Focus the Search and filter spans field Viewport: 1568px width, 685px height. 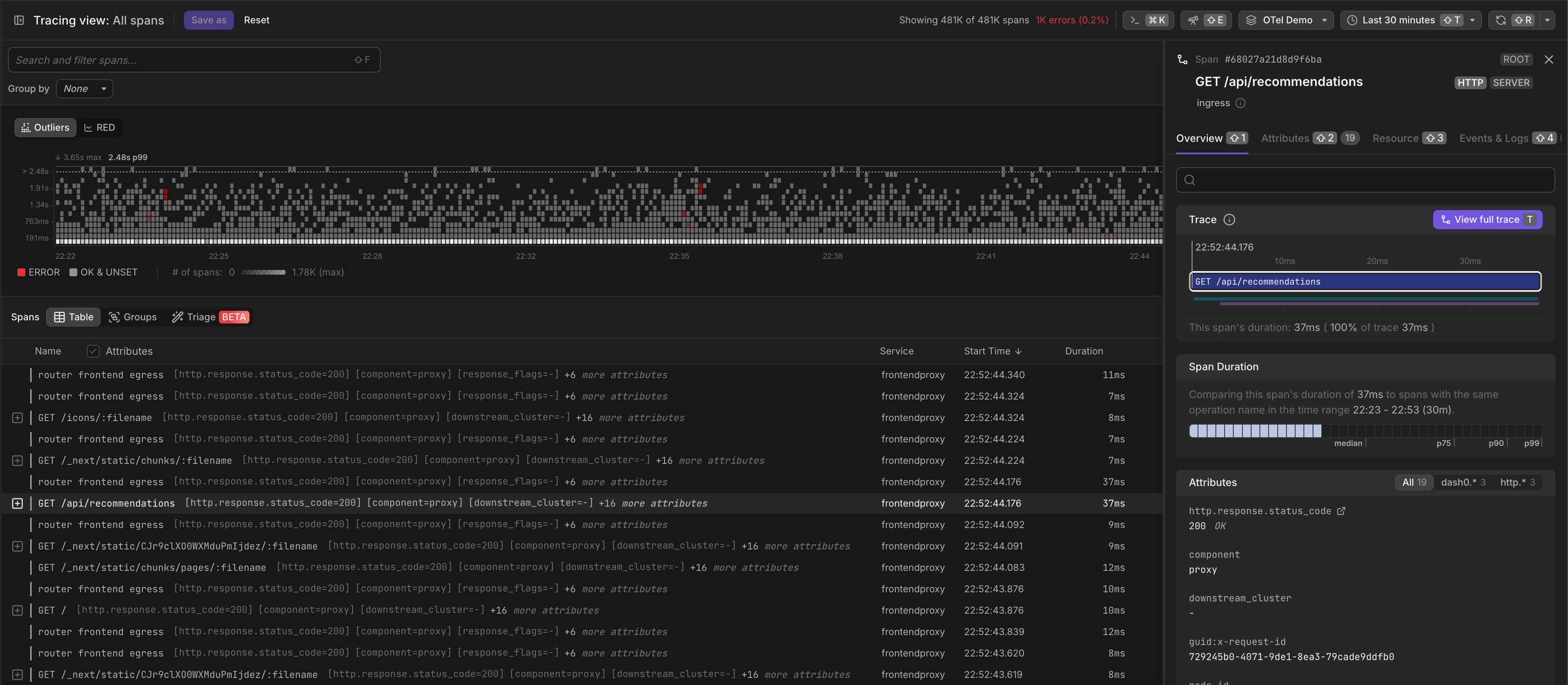pyautogui.click(x=183, y=60)
